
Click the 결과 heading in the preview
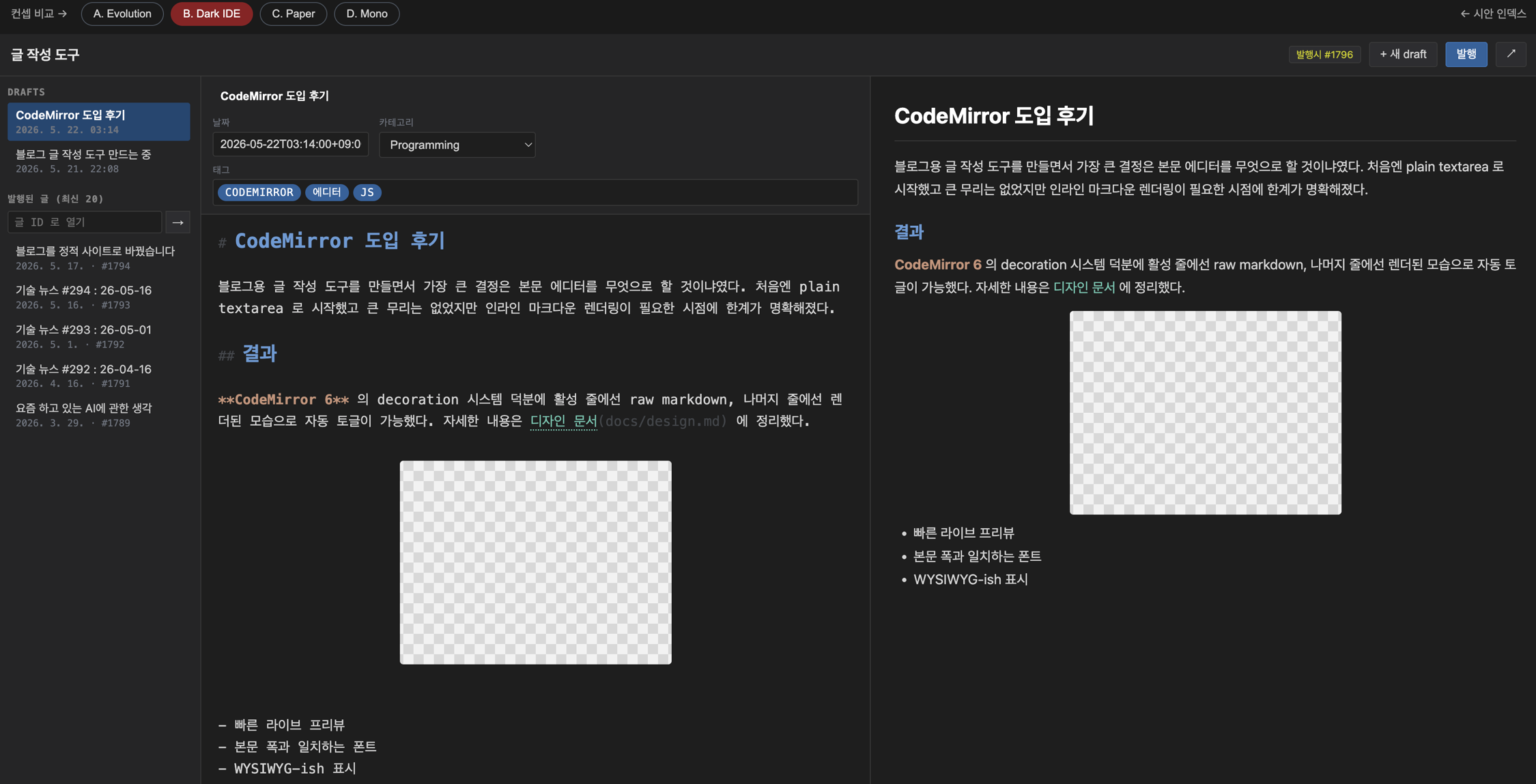(909, 232)
